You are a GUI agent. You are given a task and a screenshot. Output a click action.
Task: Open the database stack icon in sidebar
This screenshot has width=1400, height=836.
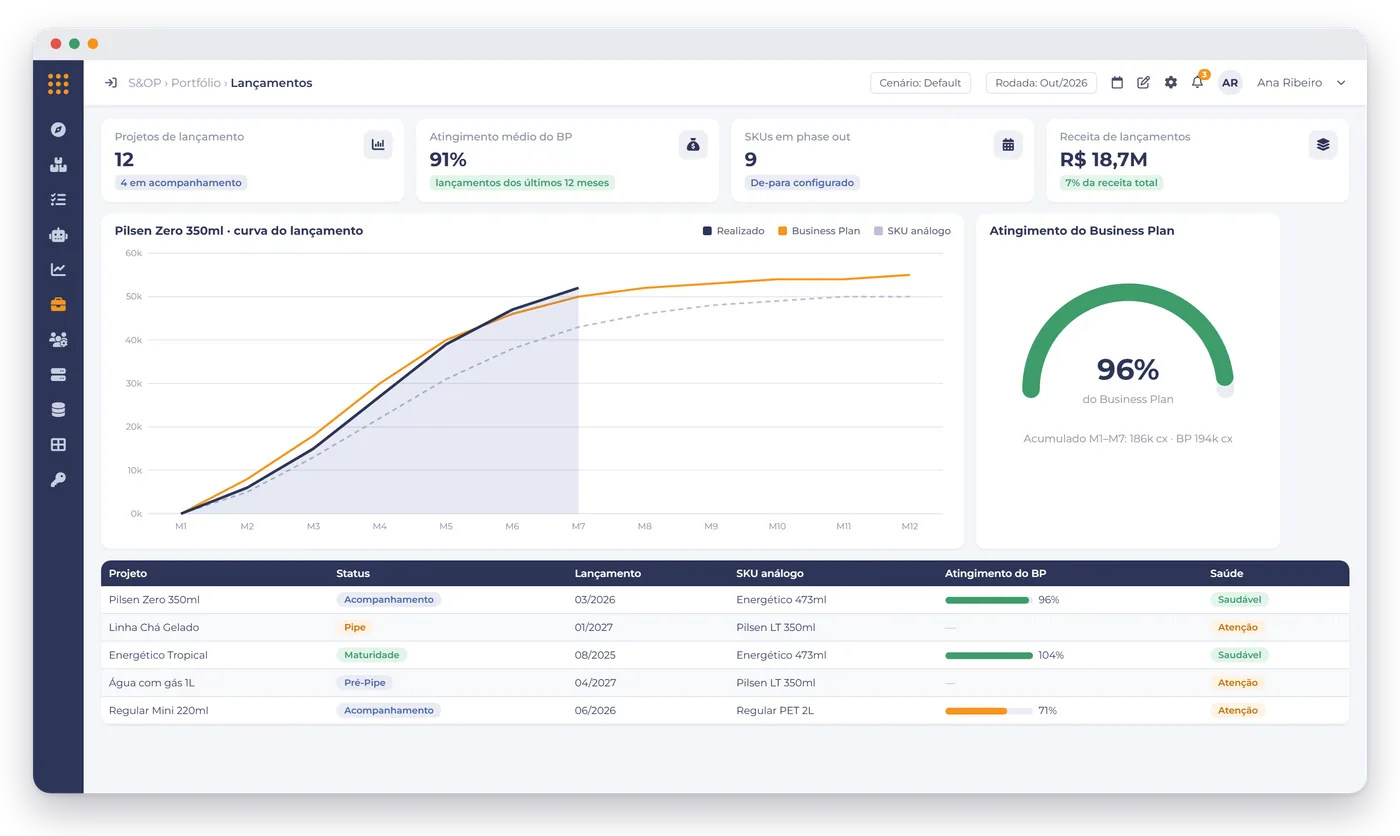click(58, 410)
